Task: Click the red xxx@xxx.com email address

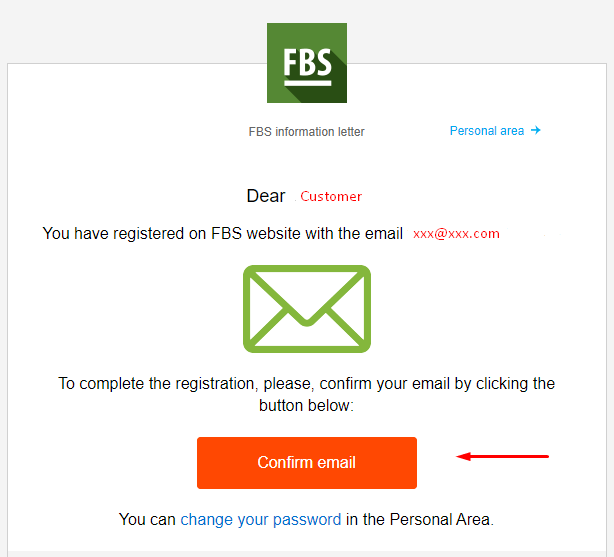Action: pyautogui.click(x=456, y=234)
